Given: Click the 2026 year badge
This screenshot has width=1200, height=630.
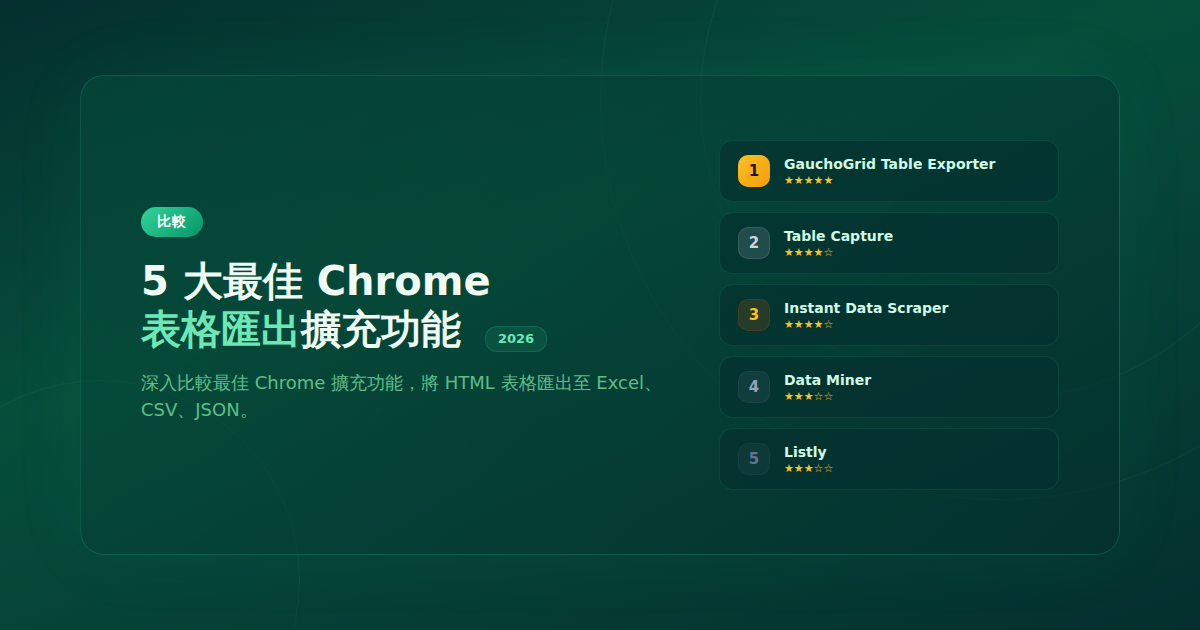Looking at the screenshot, I should coord(515,339).
